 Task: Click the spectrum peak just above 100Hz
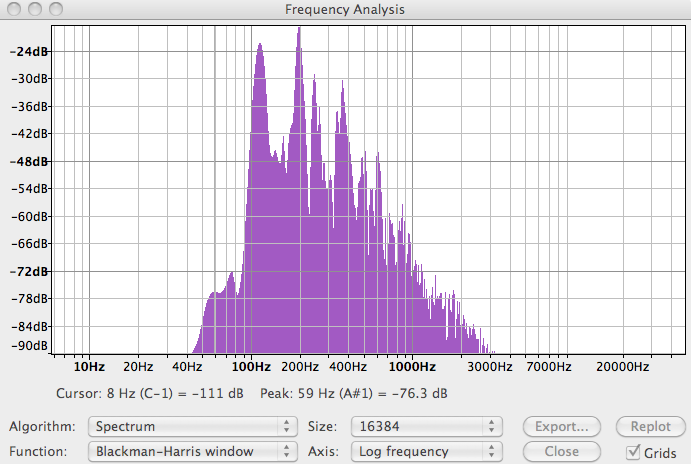click(260, 46)
